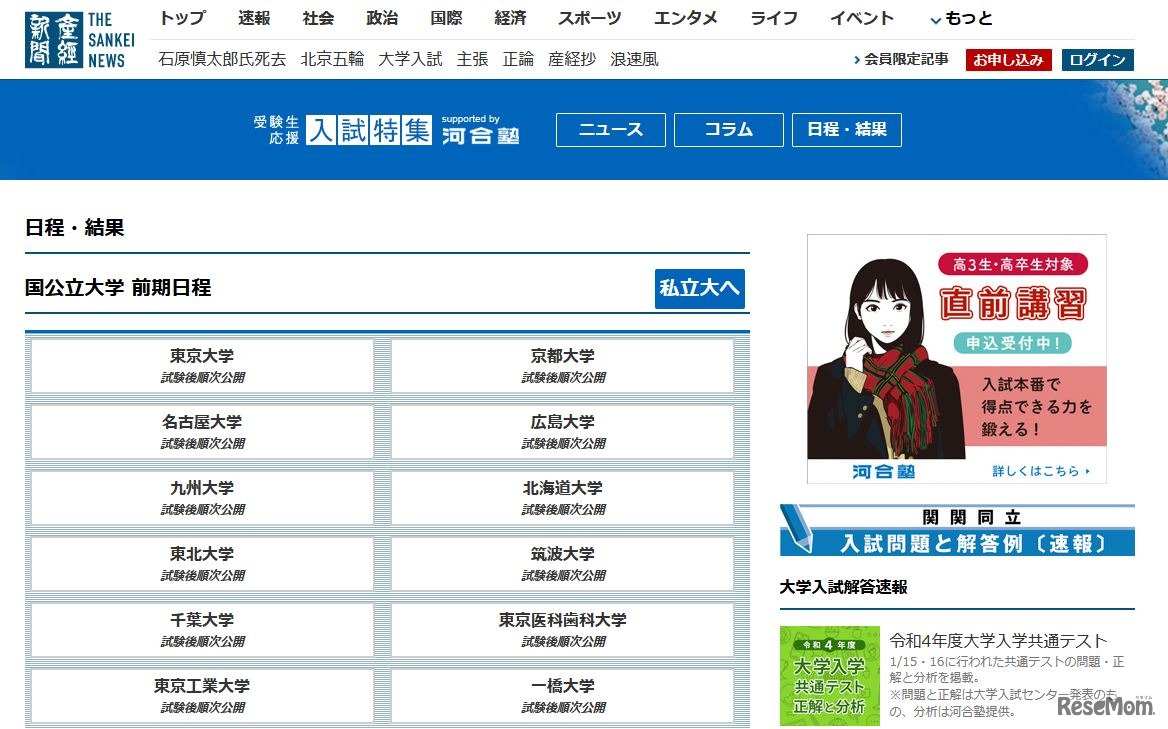Click the ログイン button
This screenshot has width=1168, height=729.
click(1096, 59)
